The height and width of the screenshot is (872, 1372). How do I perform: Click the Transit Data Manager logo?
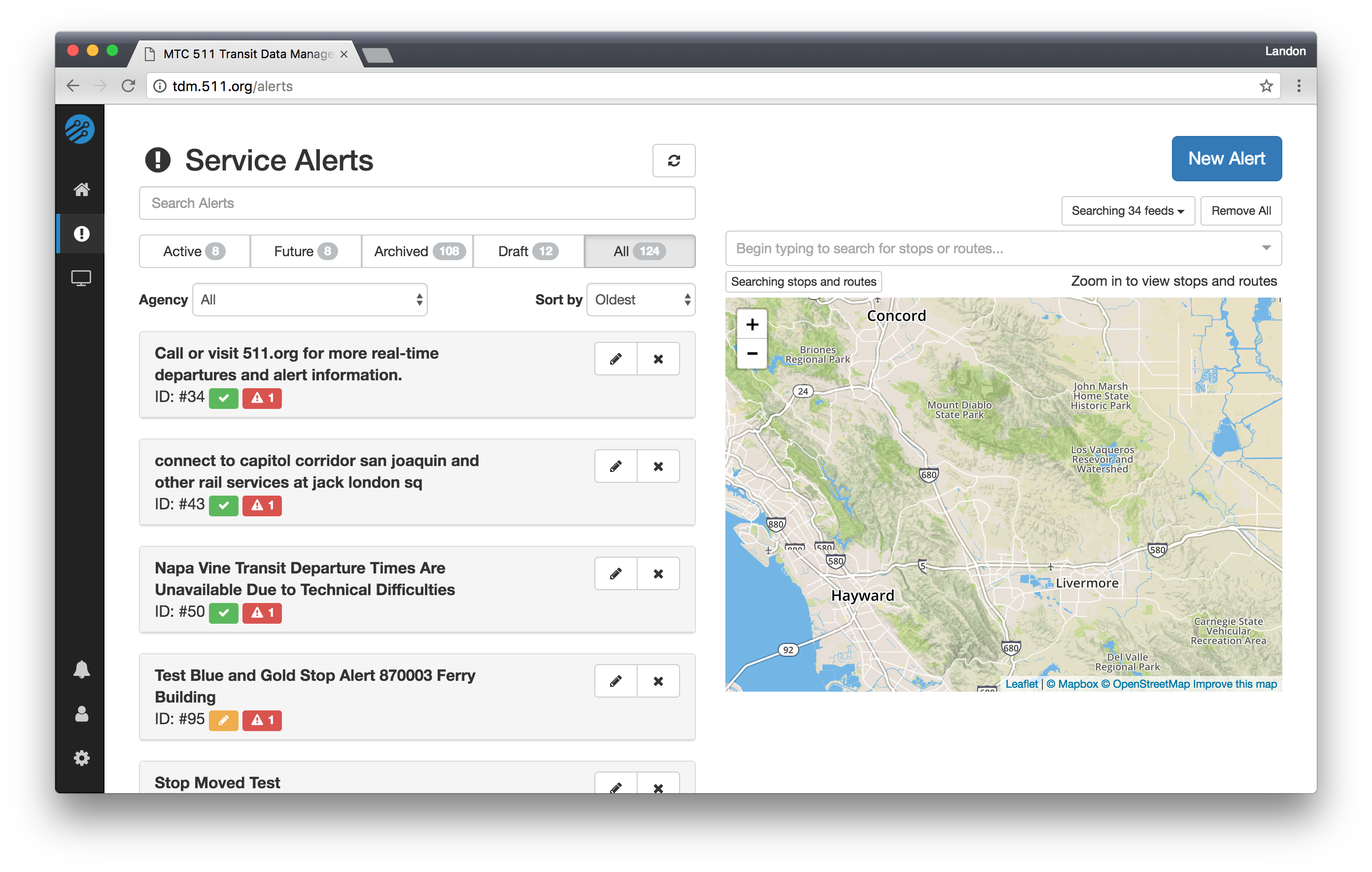(x=80, y=129)
